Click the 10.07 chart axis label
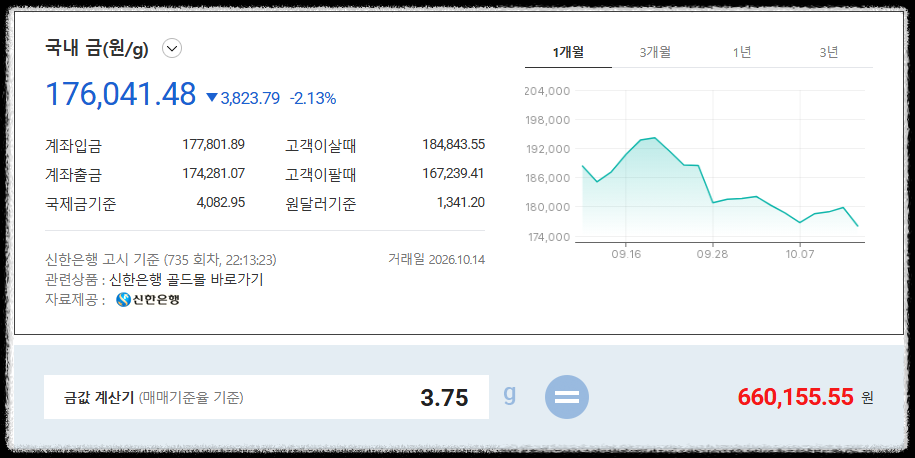The height and width of the screenshot is (458, 915). pos(799,254)
